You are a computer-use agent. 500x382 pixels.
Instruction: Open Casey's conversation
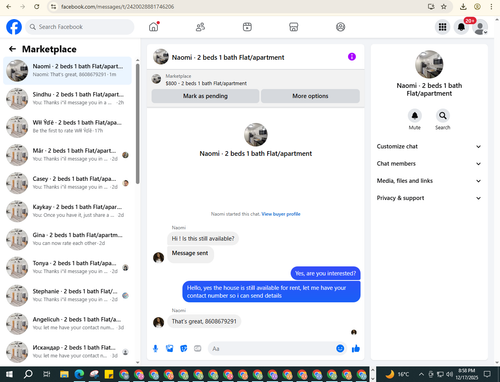tap(67, 183)
